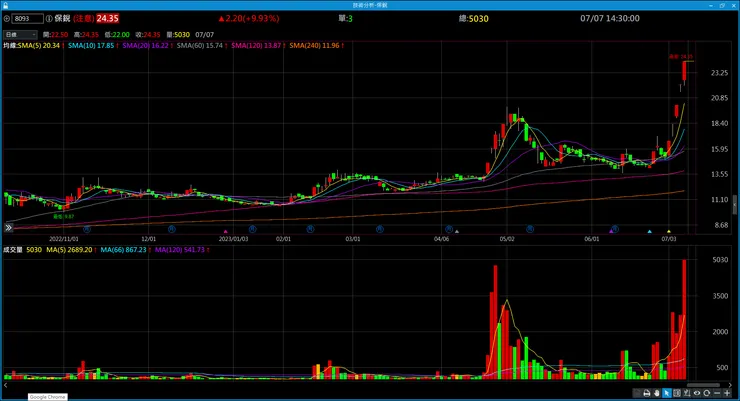Click the change value ▲2.20(+9.93%)
Image resolution: width=740 pixels, height=401 pixels.
pyautogui.click(x=249, y=18)
